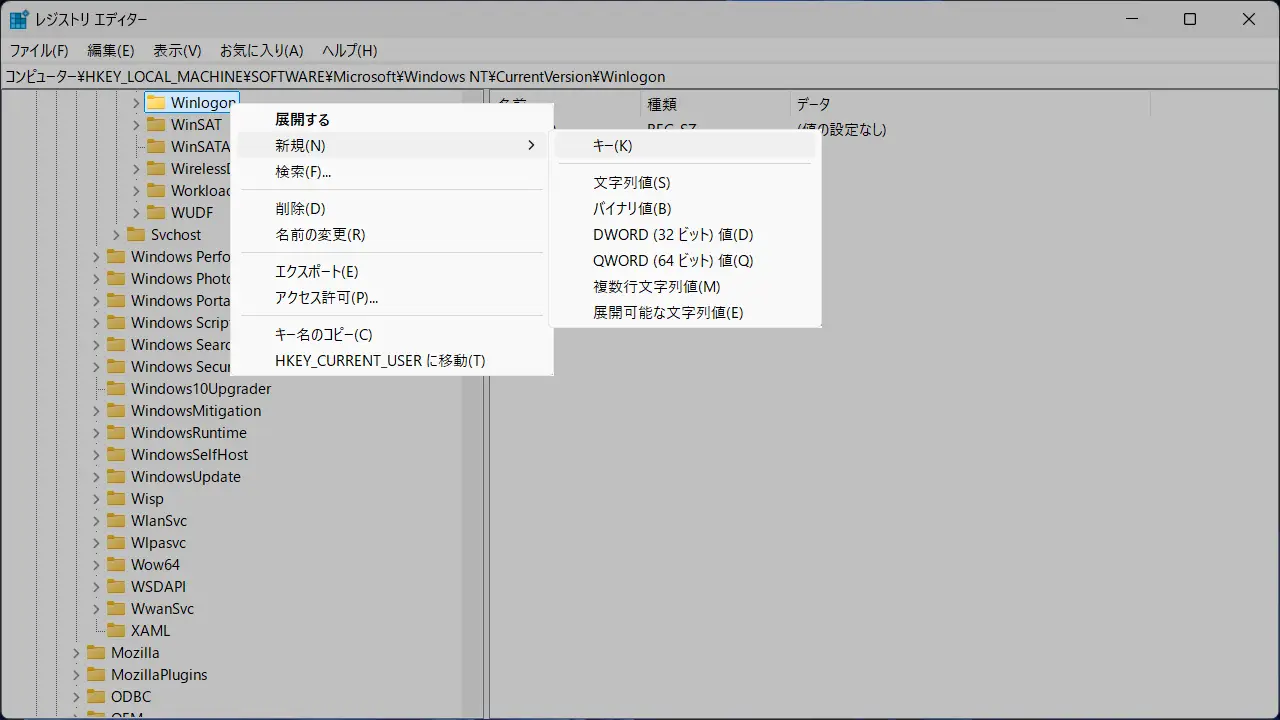This screenshot has width=1280, height=720.
Task: Click the Winlogon folder icon in tree
Action: tap(156, 103)
